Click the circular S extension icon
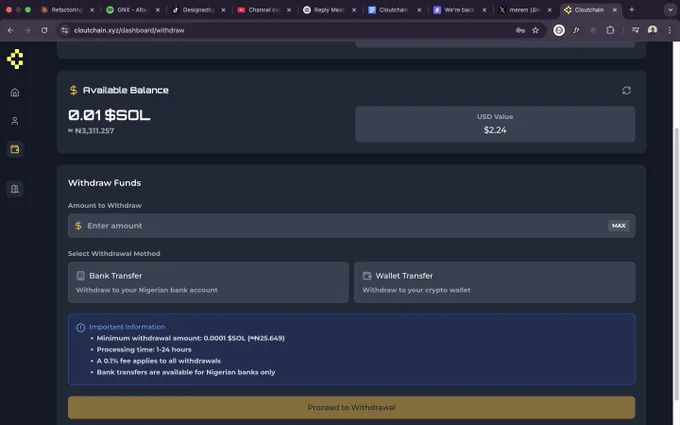 559,30
